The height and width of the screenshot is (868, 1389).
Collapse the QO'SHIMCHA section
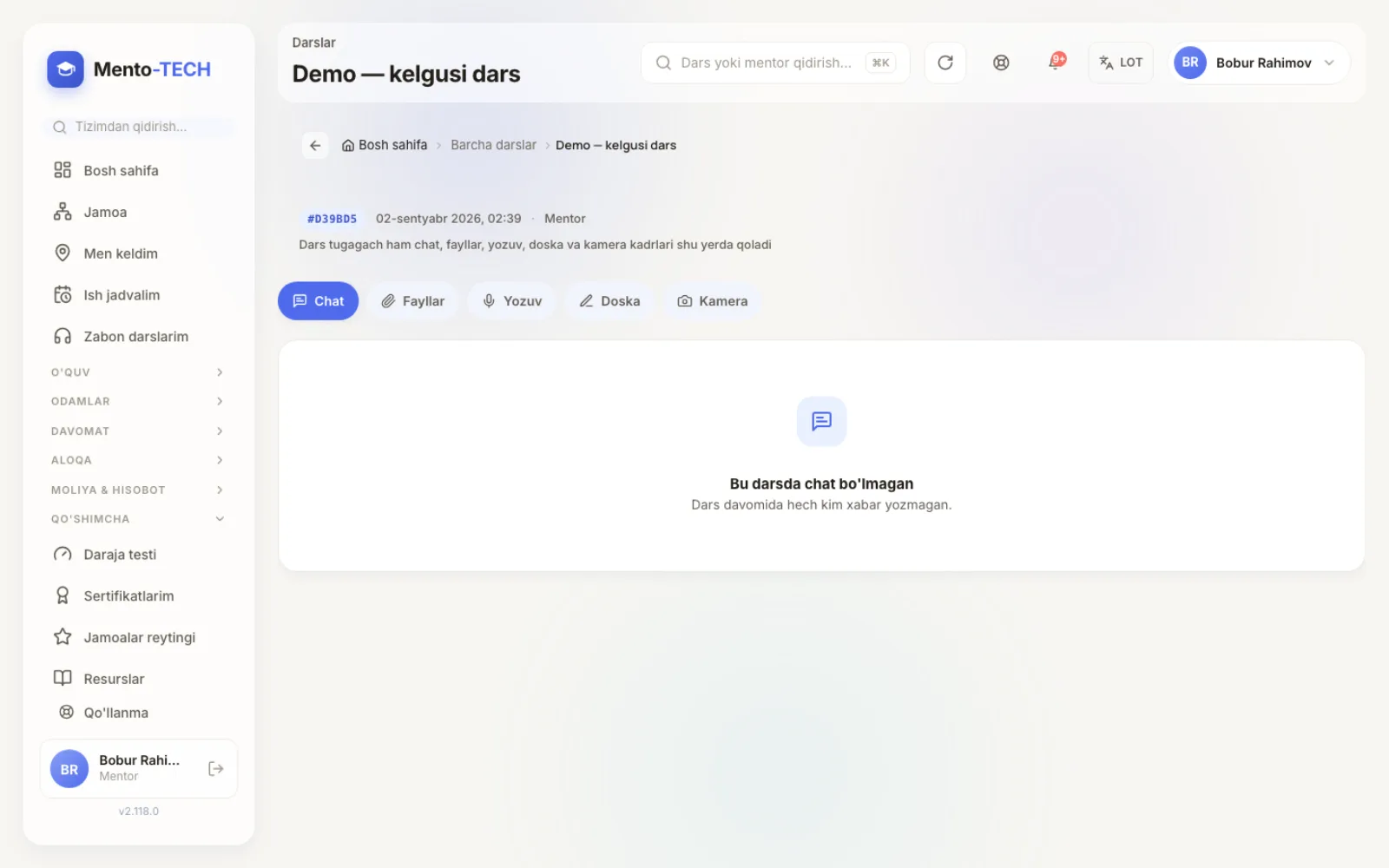pyautogui.click(x=139, y=519)
